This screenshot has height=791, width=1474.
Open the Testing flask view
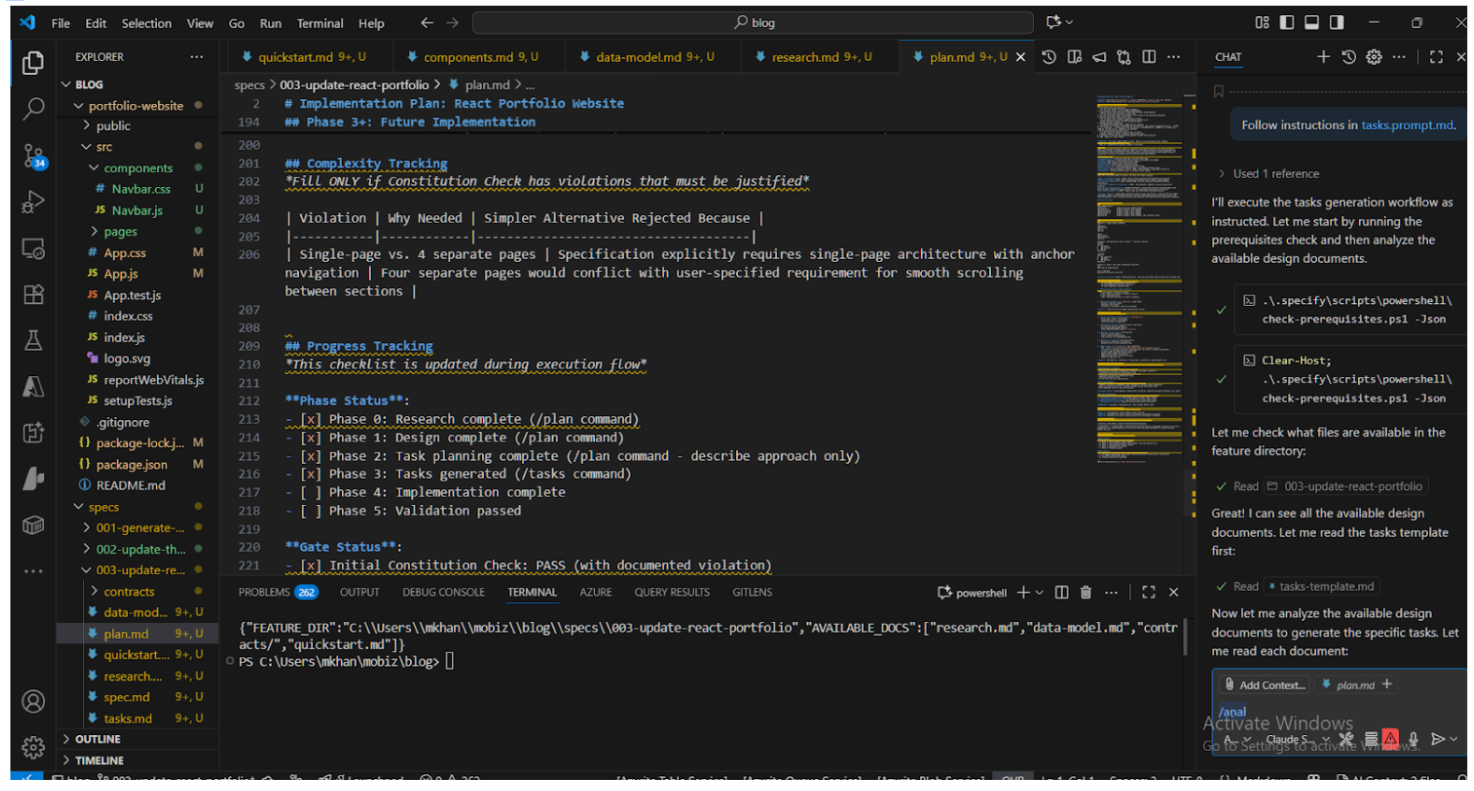click(x=33, y=341)
